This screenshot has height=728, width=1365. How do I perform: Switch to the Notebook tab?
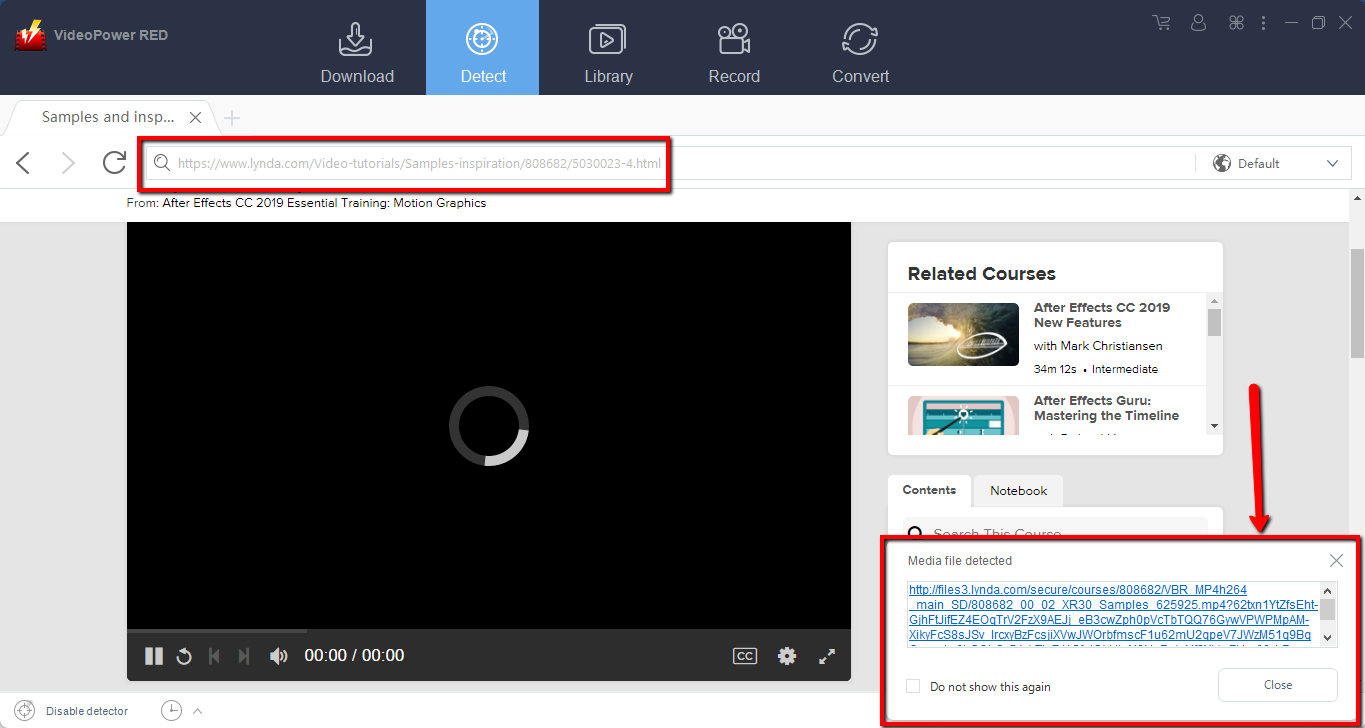coord(1018,491)
